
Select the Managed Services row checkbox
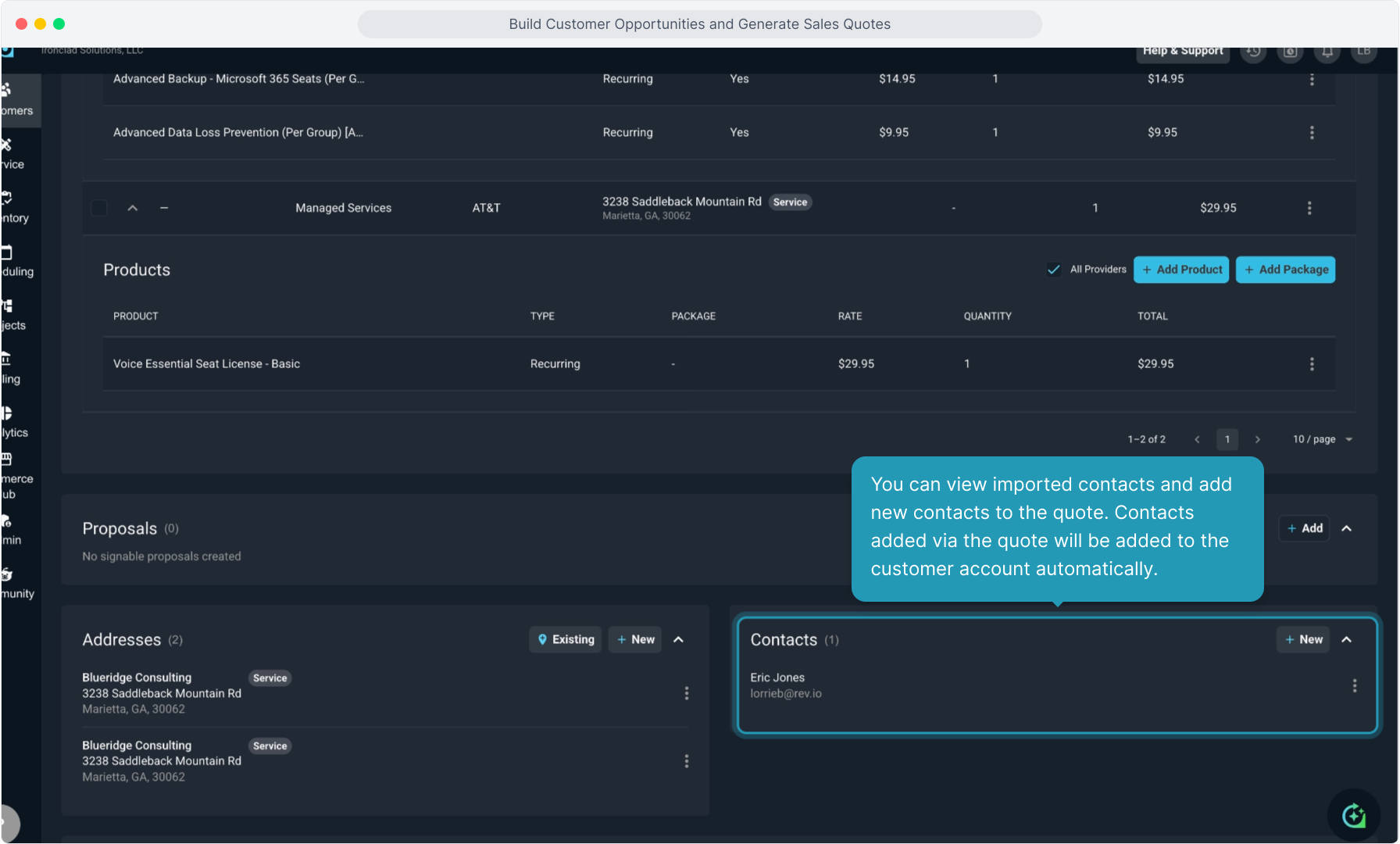pyautogui.click(x=99, y=208)
